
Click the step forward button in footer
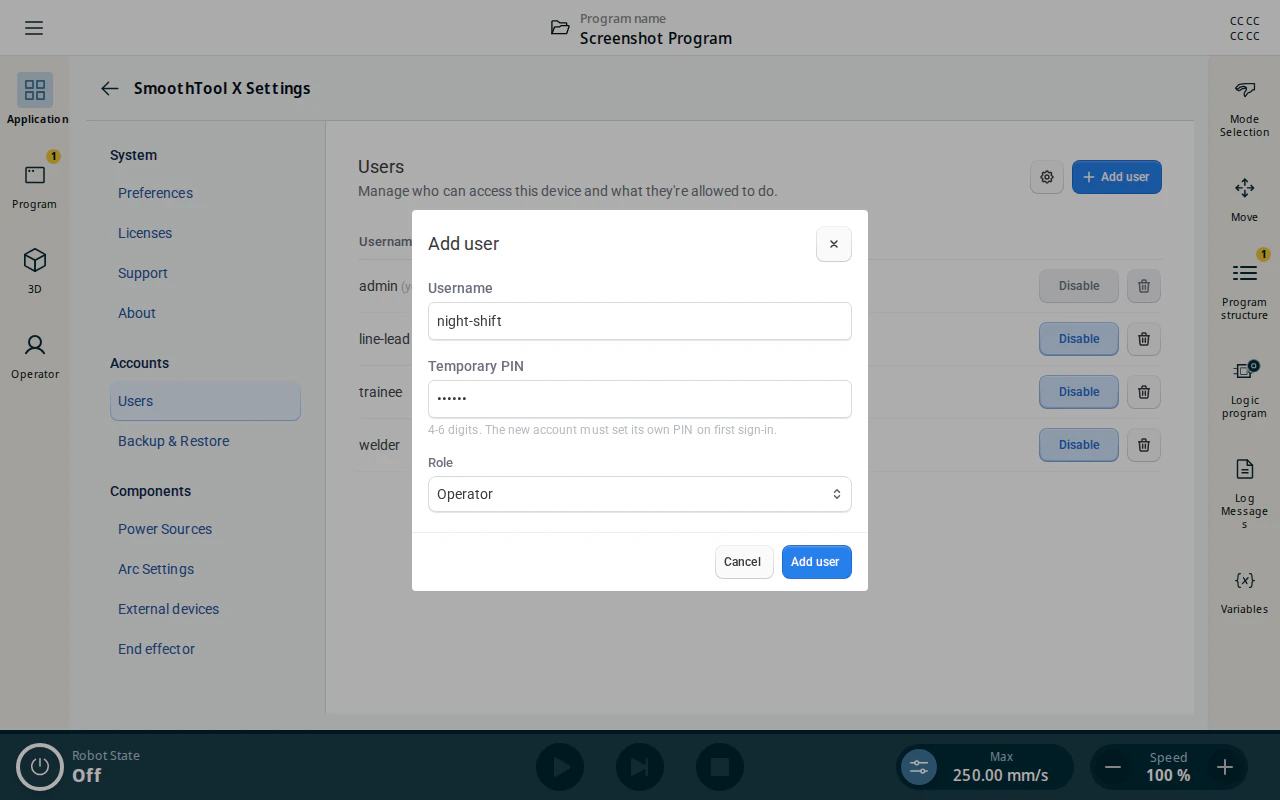click(640, 767)
